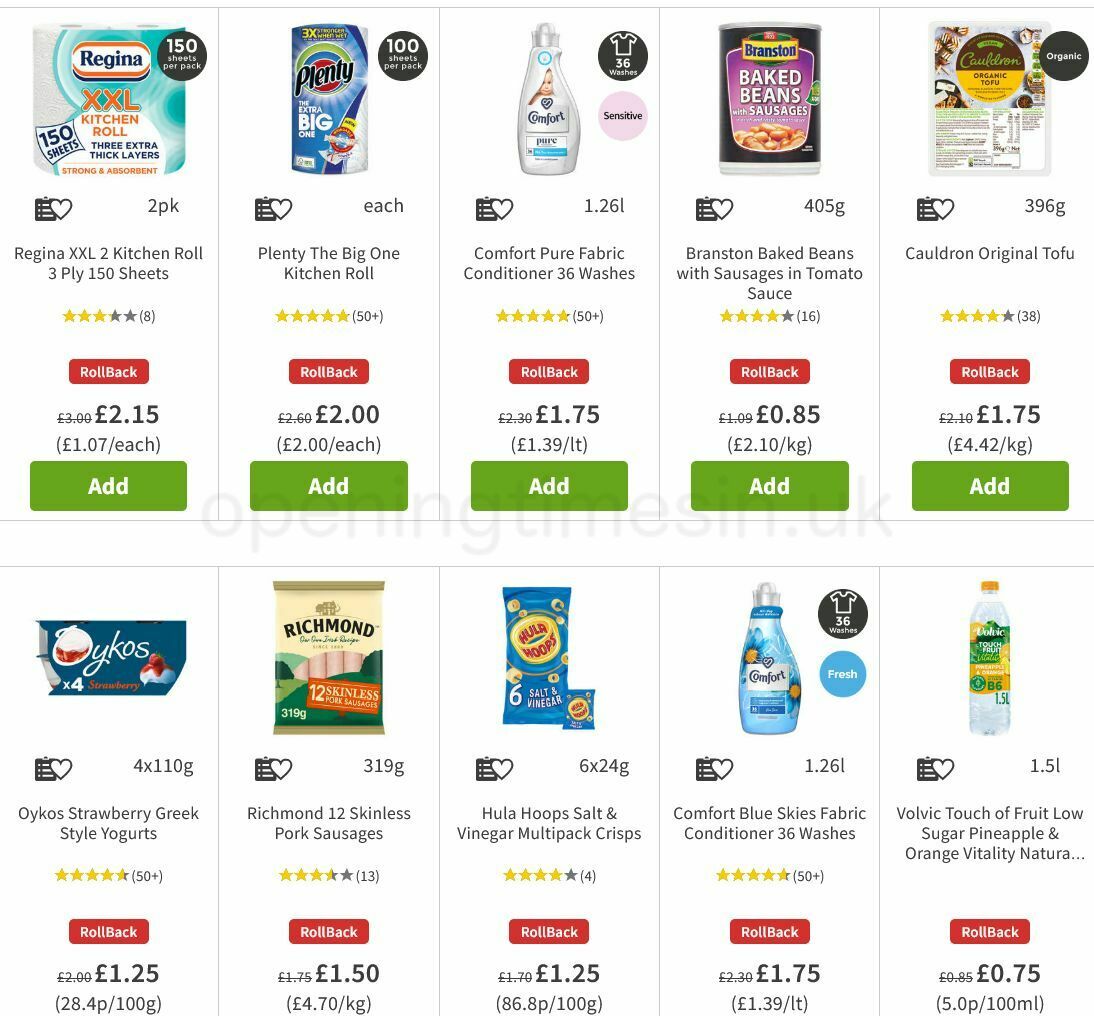
Task: Click the RollBack badge on Hula Hoops
Action: [549, 931]
